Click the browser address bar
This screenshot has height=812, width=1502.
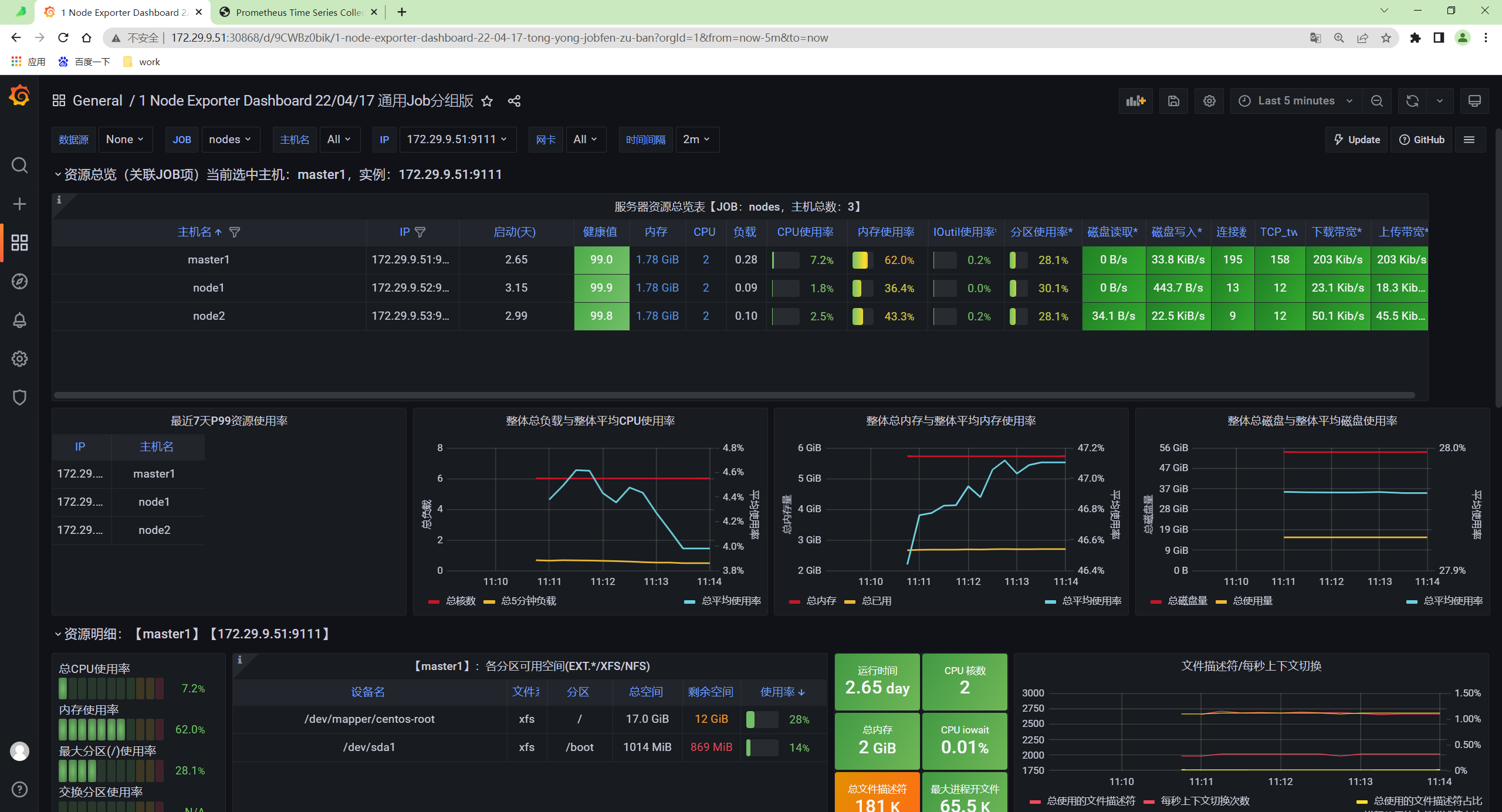704,38
